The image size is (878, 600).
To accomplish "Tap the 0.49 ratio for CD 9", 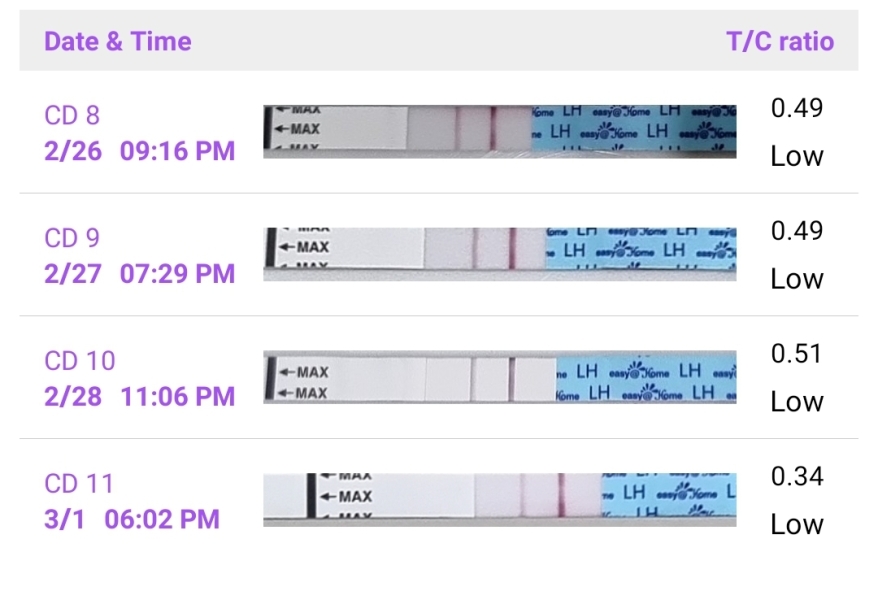I will (796, 230).
